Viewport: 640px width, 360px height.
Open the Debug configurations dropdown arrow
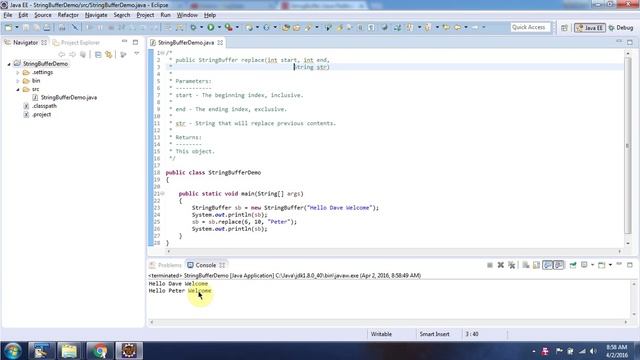(202, 27)
